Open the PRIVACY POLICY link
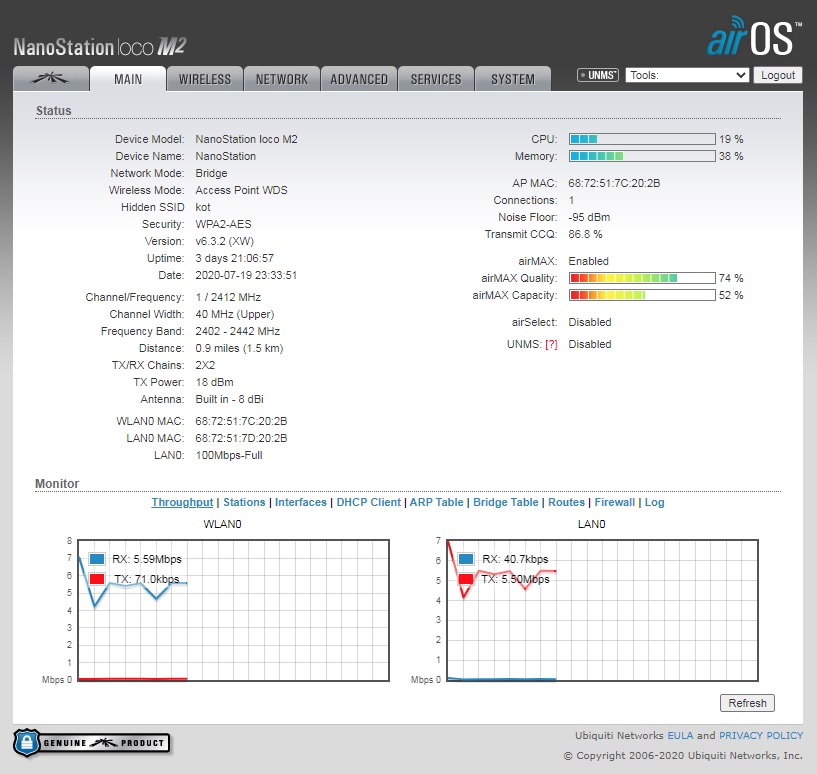Screen dimensions: 817x774 pos(761,735)
